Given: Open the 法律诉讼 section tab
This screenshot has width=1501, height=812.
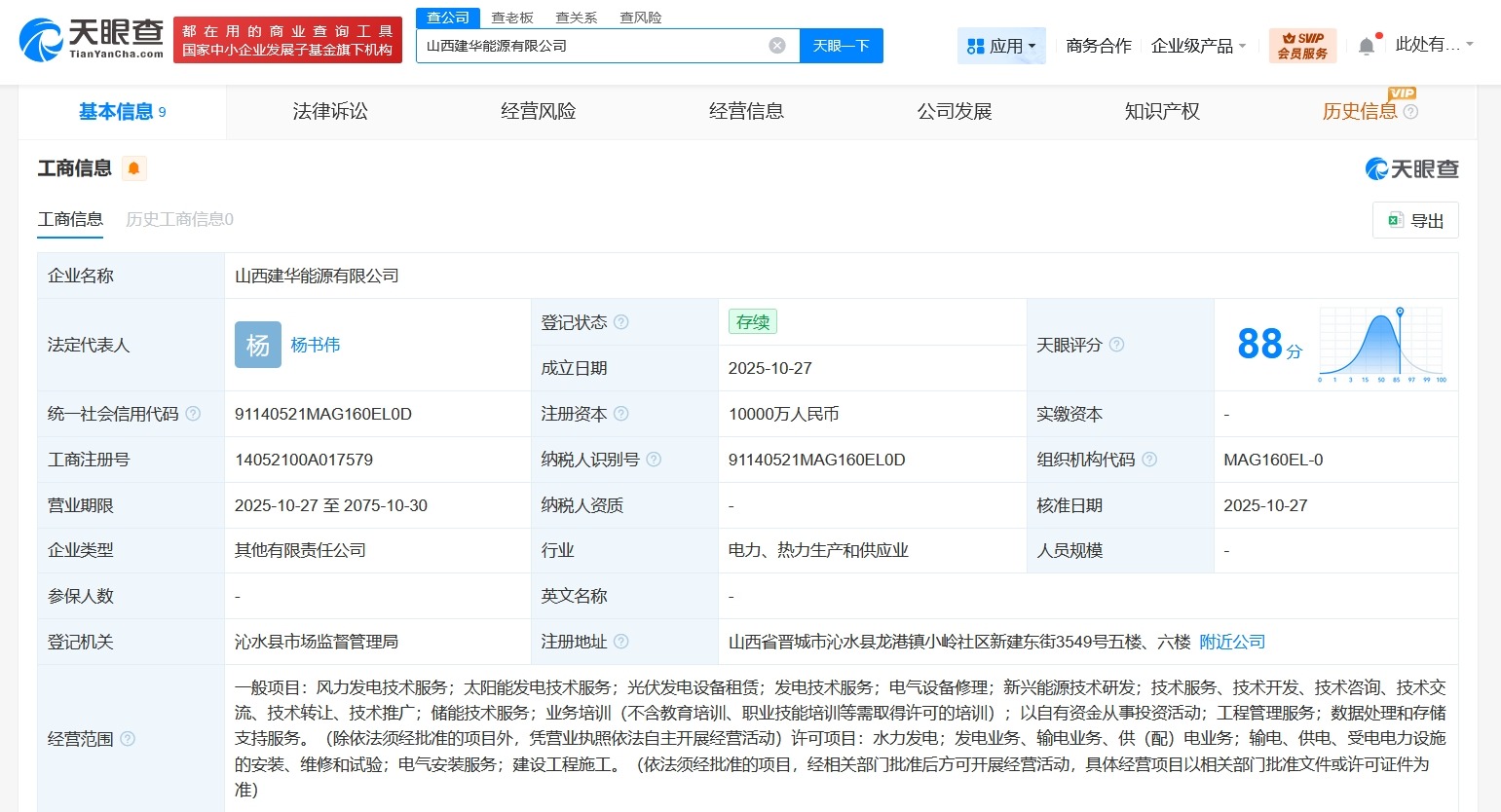Looking at the screenshot, I should 329,111.
